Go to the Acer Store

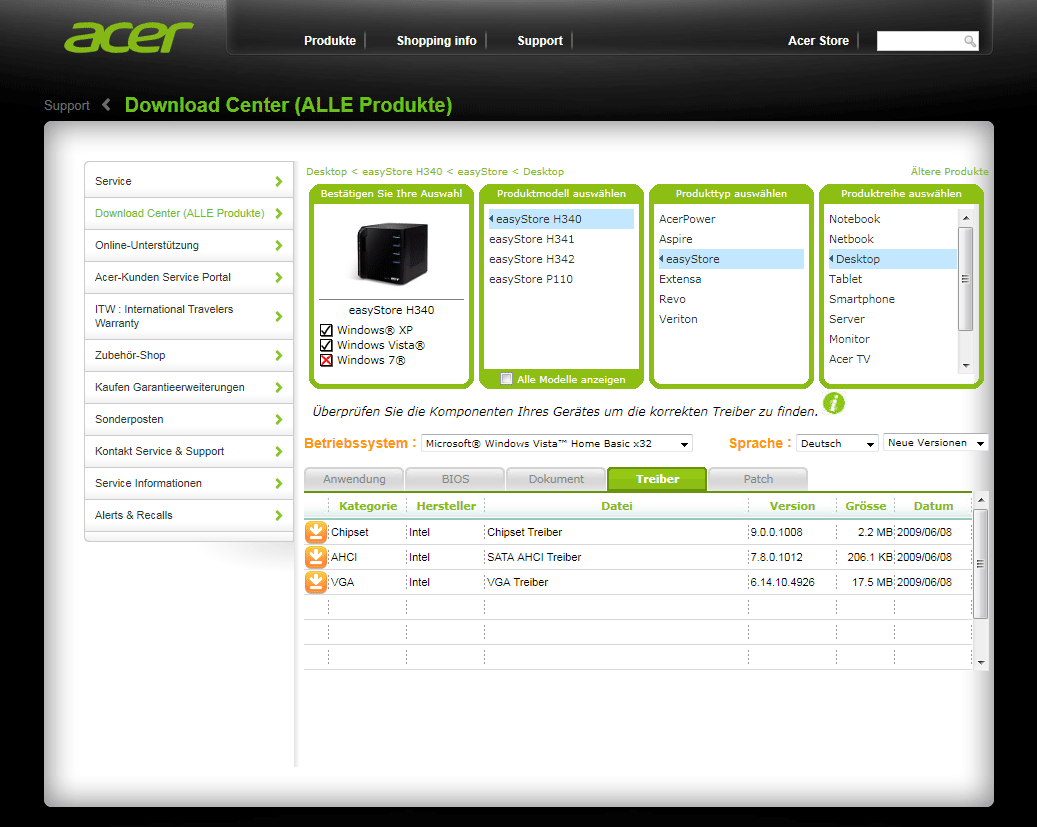(818, 41)
